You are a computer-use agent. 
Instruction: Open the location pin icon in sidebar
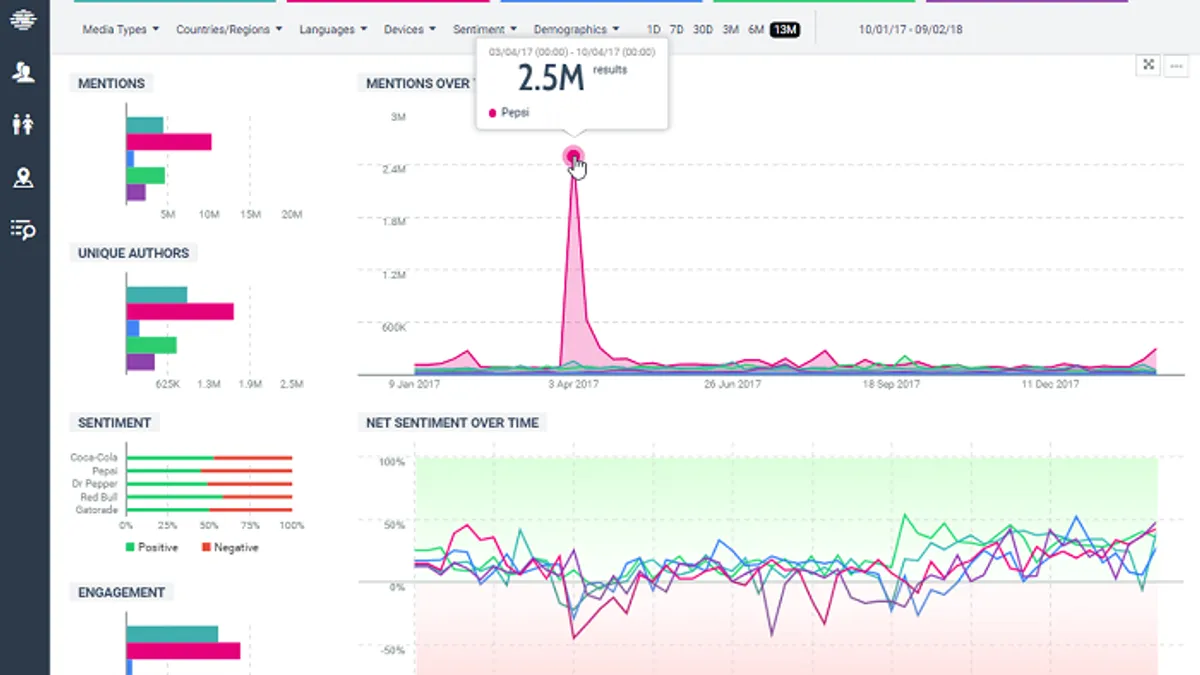click(24, 178)
